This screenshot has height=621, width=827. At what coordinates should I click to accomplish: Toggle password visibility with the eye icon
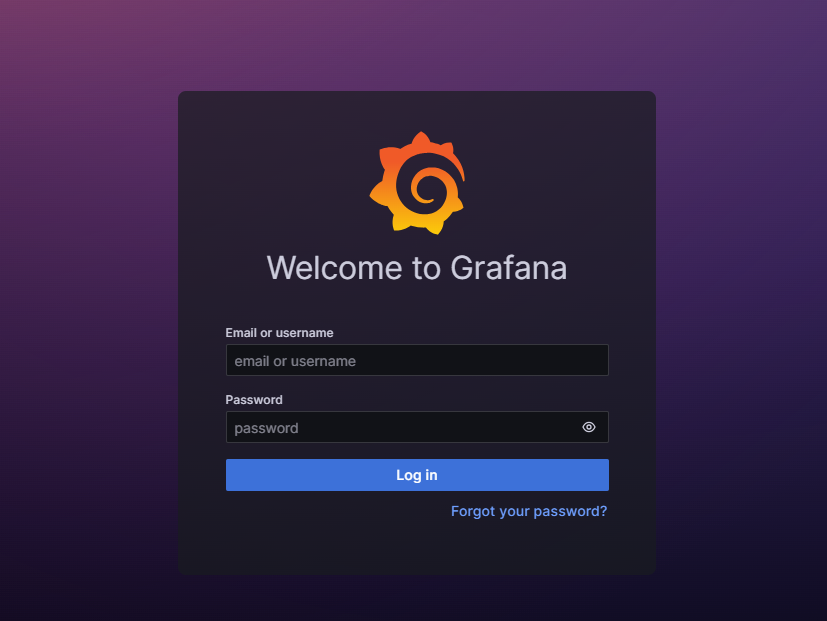click(589, 427)
